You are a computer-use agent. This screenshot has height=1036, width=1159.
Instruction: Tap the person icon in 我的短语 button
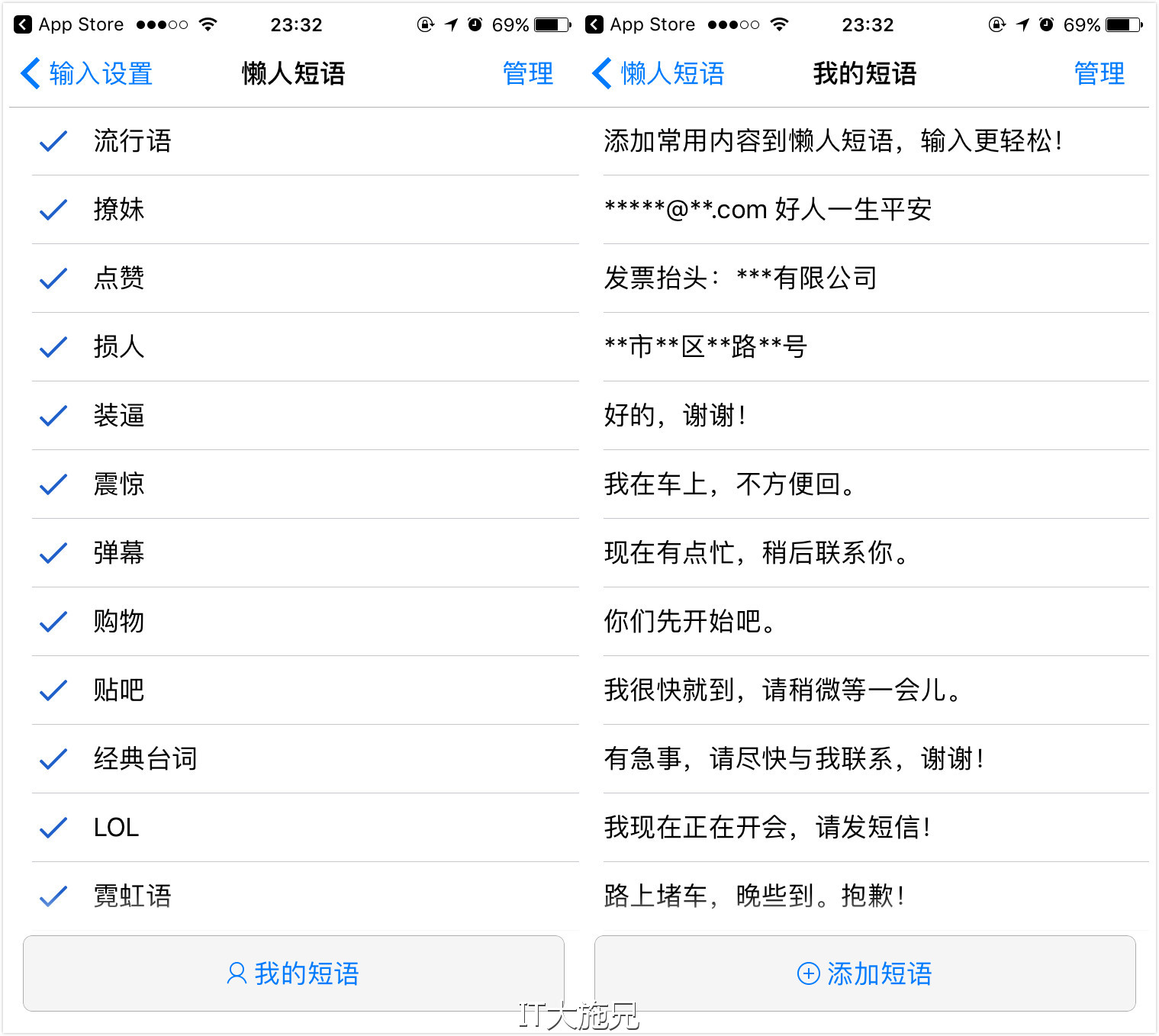point(236,973)
